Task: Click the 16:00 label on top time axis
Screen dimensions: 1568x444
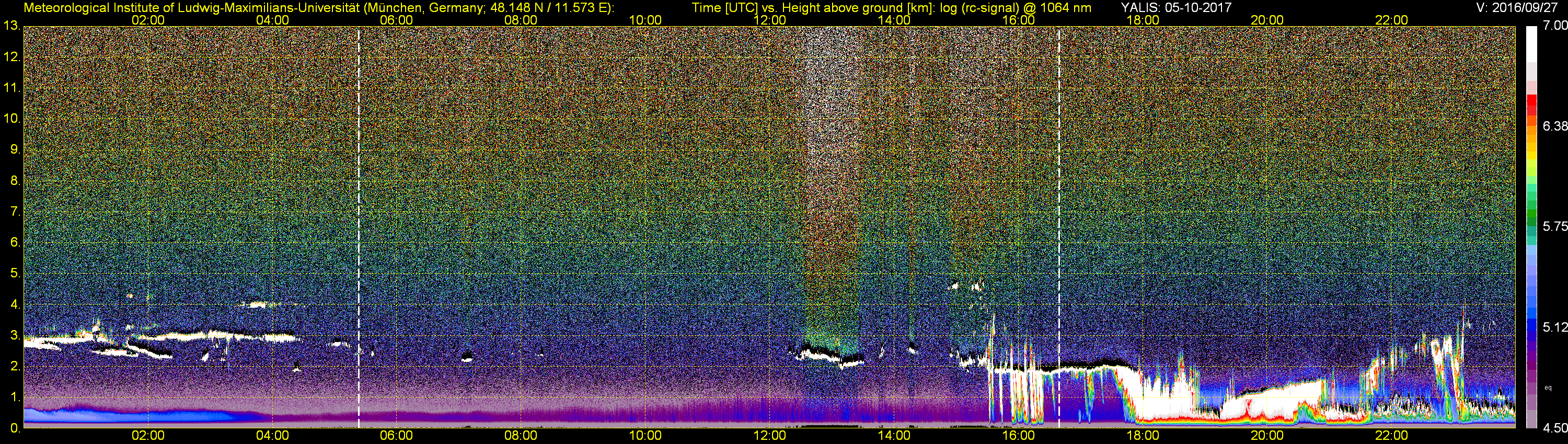Action: pyautogui.click(x=1018, y=20)
